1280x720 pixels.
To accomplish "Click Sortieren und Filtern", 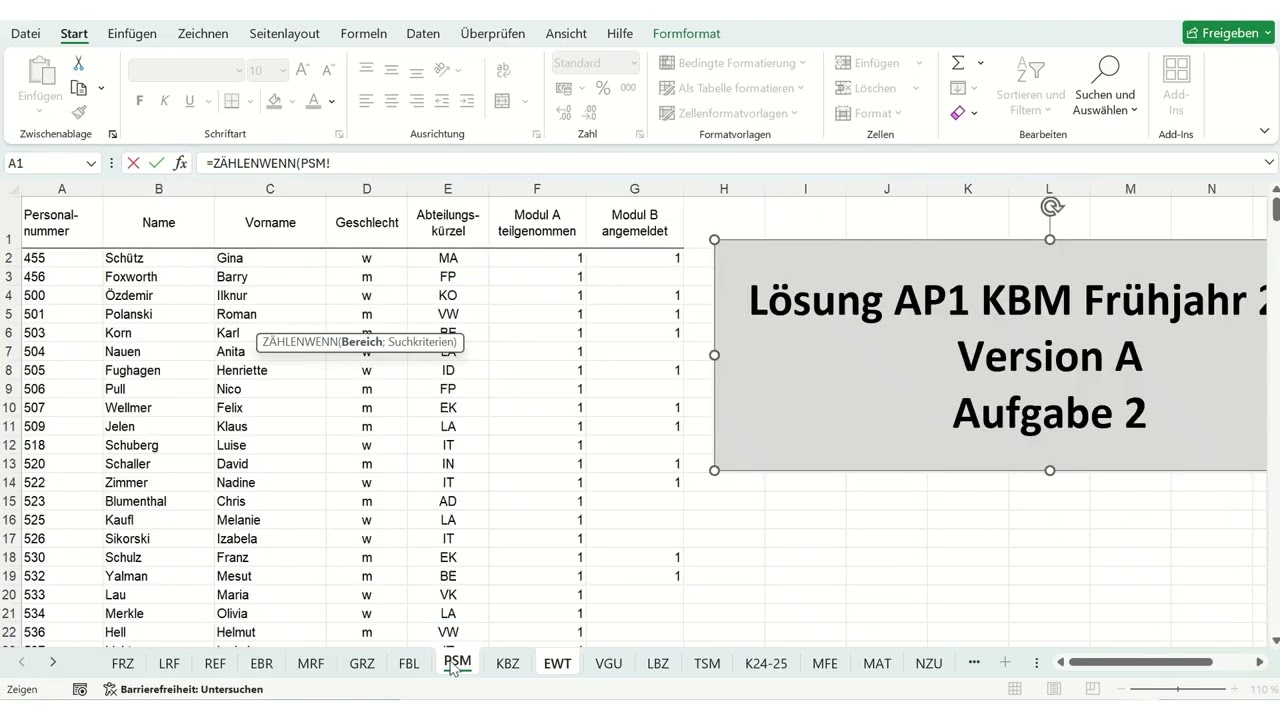I will 1031,86.
